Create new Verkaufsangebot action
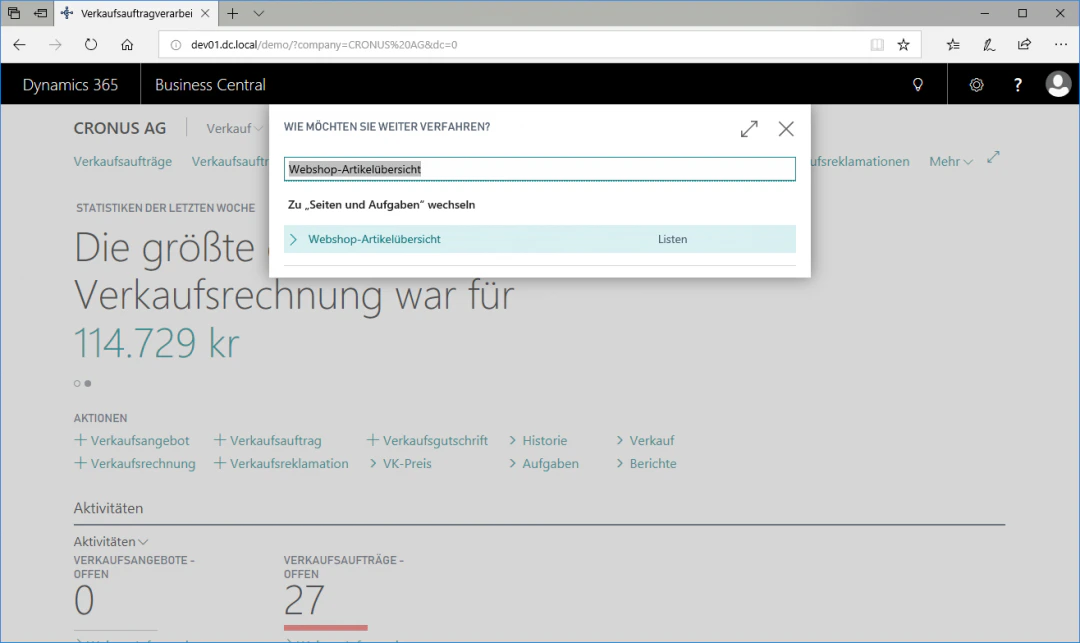This screenshot has height=643, width=1080. [132, 441]
